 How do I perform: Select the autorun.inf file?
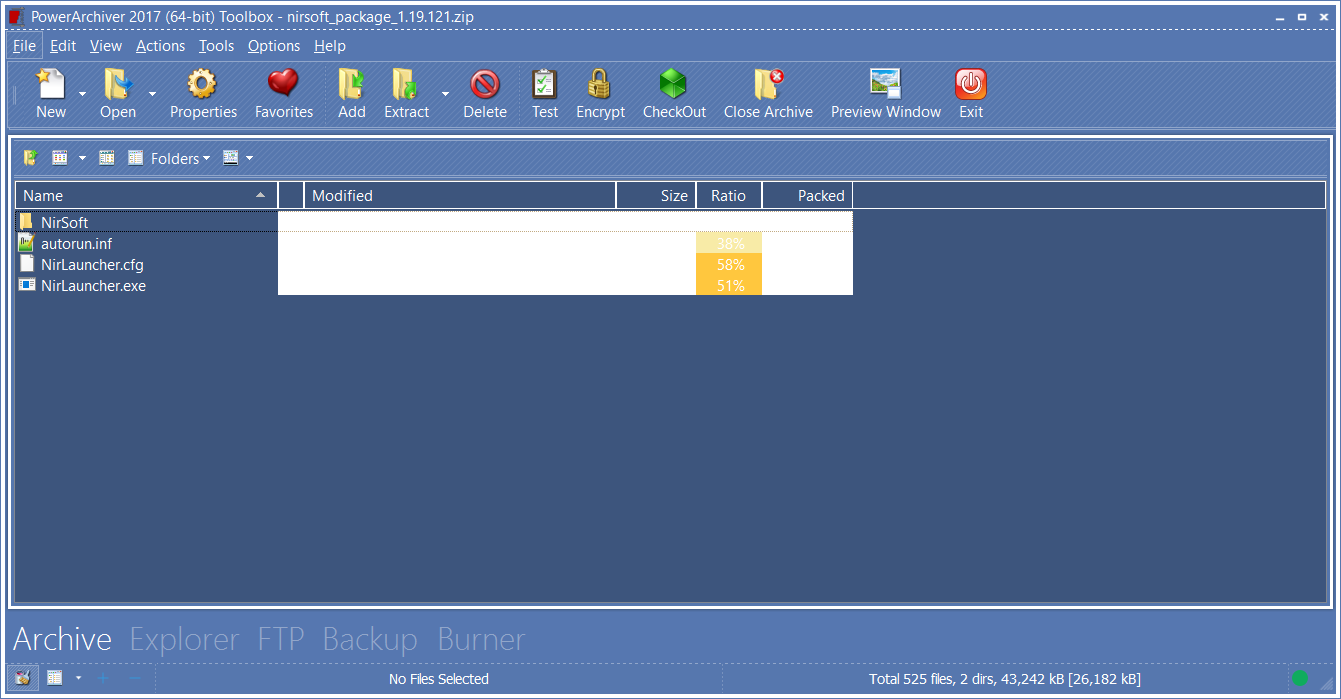[x=76, y=243]
